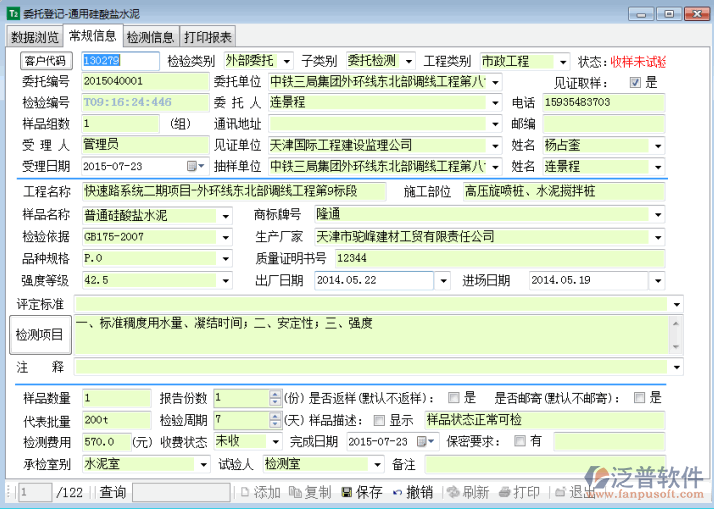
Task: Click the 保存 (Save) disk icon
Action: point(347,492)
